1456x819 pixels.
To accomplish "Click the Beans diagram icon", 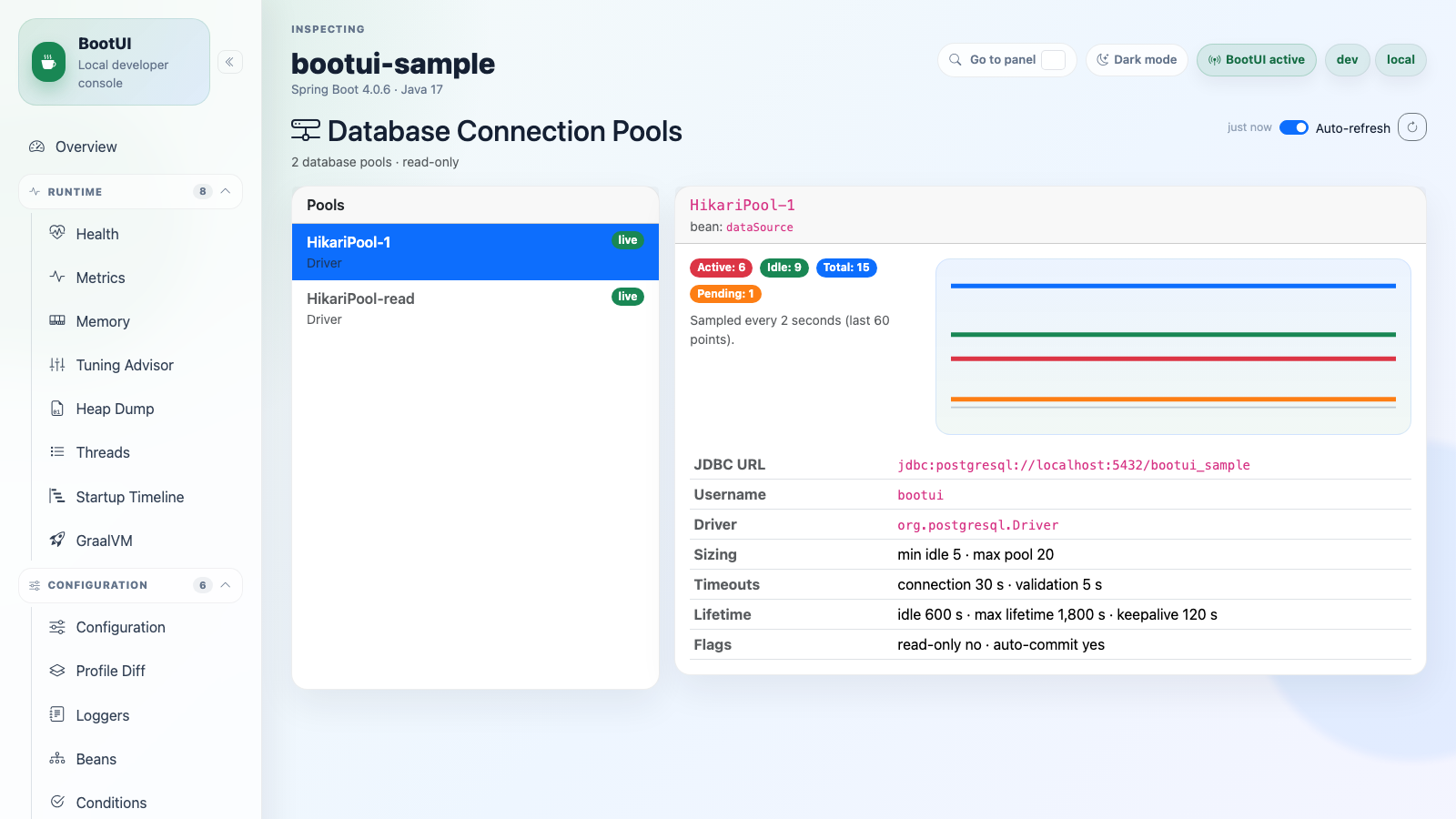I will coord(57,758).
